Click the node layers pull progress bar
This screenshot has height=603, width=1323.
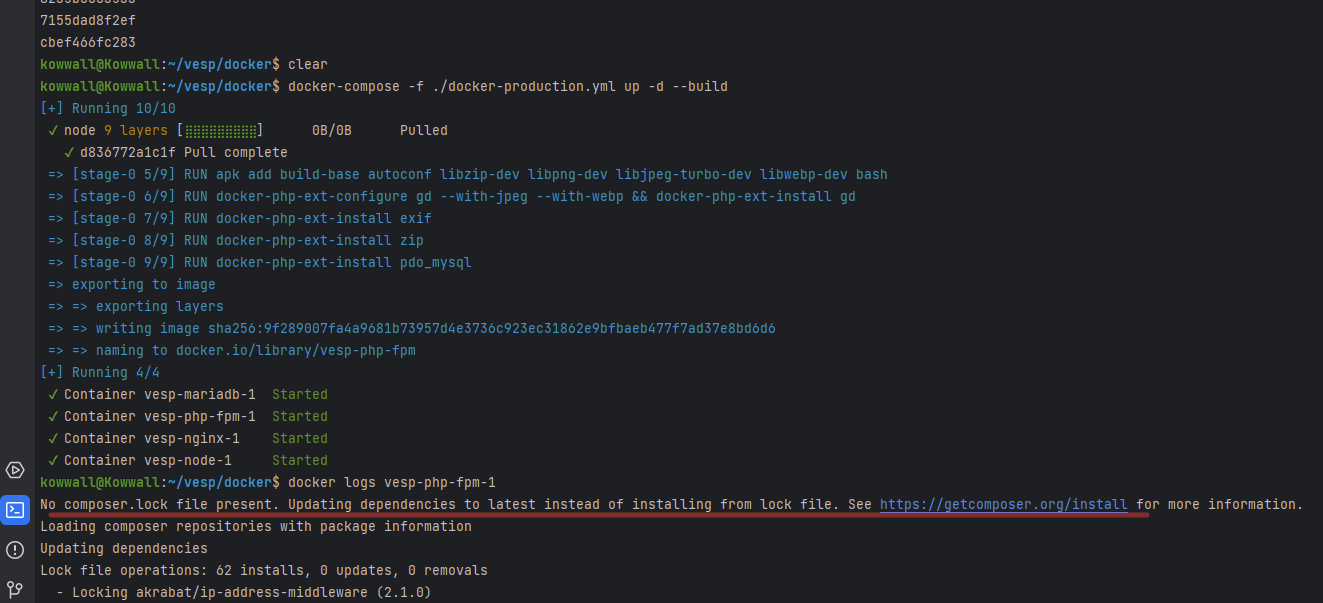pos(220,130)
